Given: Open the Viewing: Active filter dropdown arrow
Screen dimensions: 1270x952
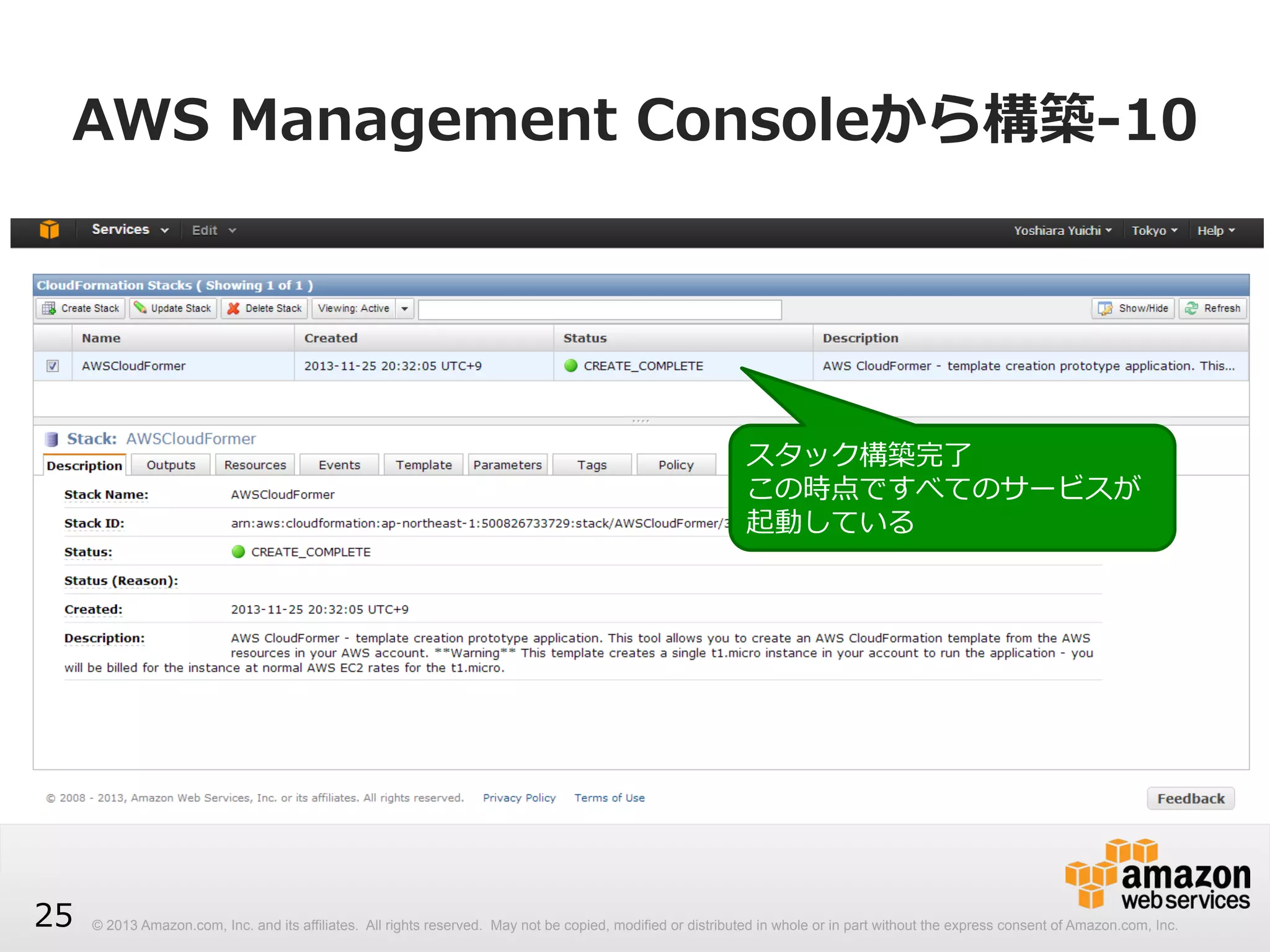Looking at the screenshot, I should [x=405, y=309].
